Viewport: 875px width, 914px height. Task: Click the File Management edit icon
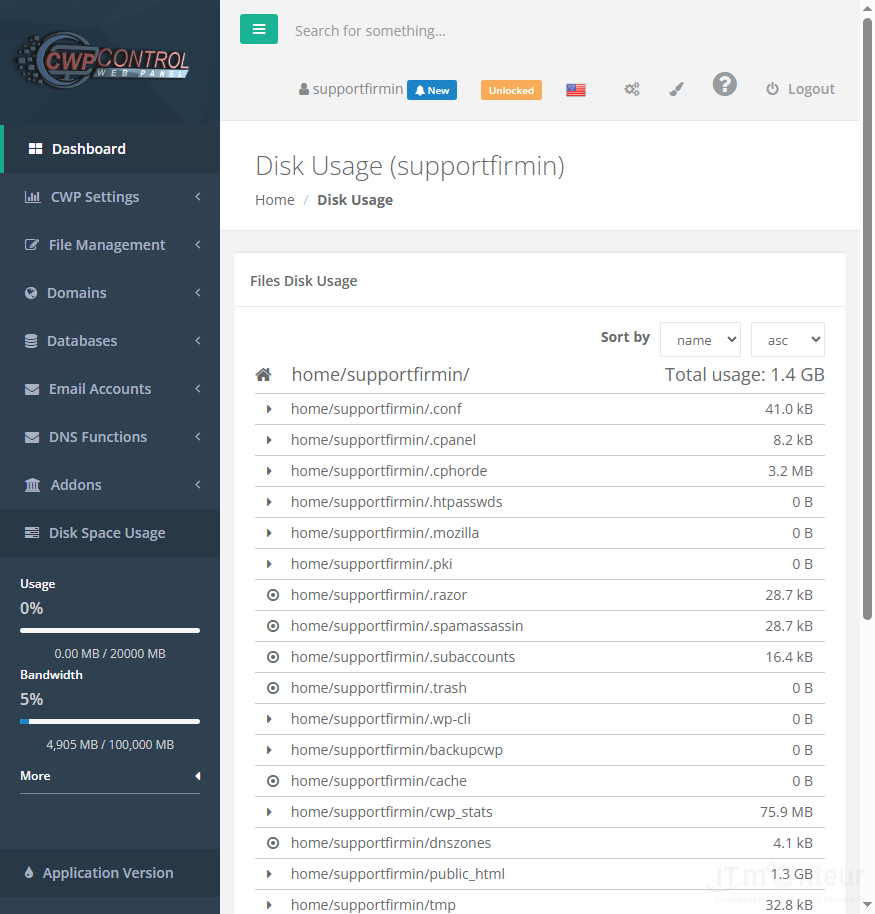pyautogui.click(x=32, y=245)
